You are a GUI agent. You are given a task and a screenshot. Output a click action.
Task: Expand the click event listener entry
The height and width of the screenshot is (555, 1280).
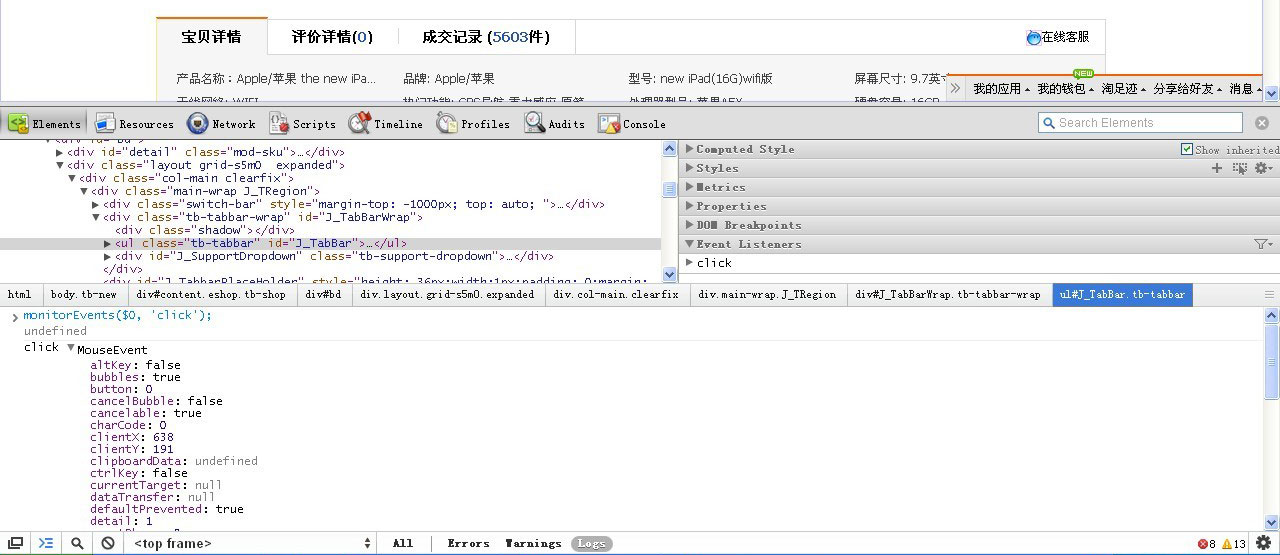pos(689,263)
